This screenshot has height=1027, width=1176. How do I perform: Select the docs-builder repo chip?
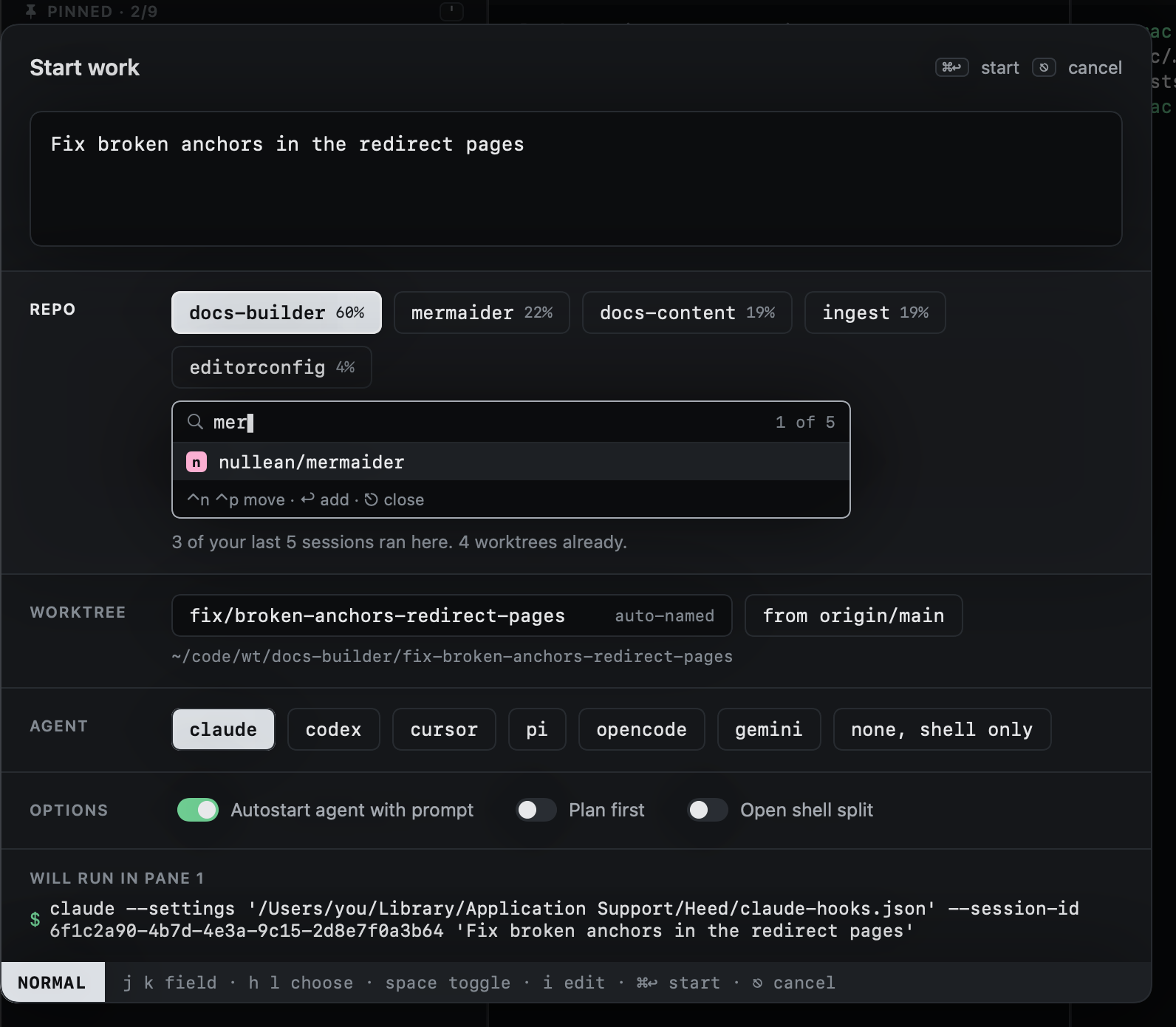point(276,313)
